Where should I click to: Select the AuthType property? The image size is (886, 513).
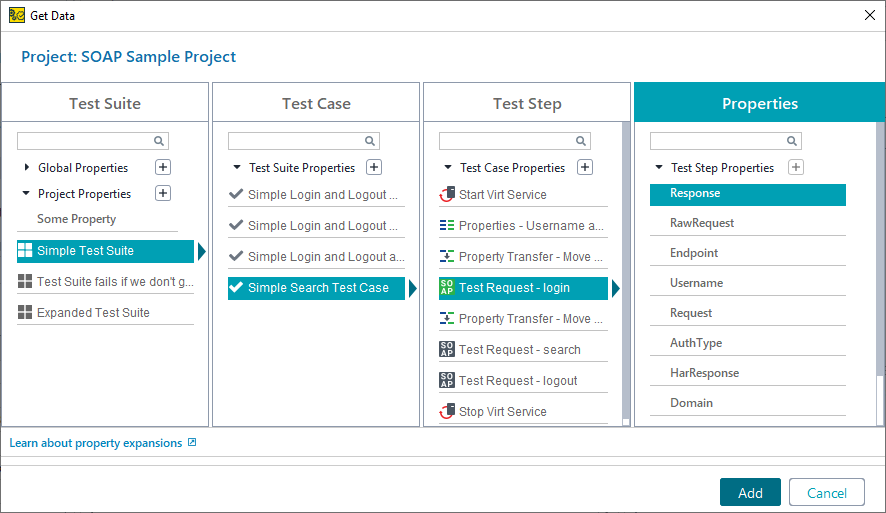tap(748, 342)
